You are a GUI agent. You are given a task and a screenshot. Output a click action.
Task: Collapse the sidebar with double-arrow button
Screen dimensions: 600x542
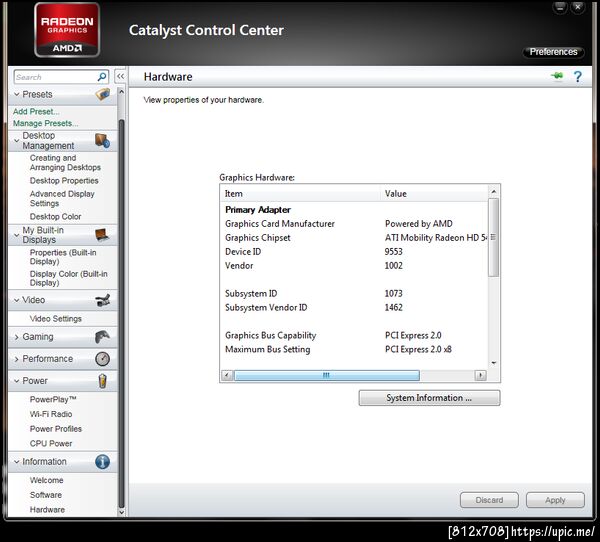coord(121,76)
